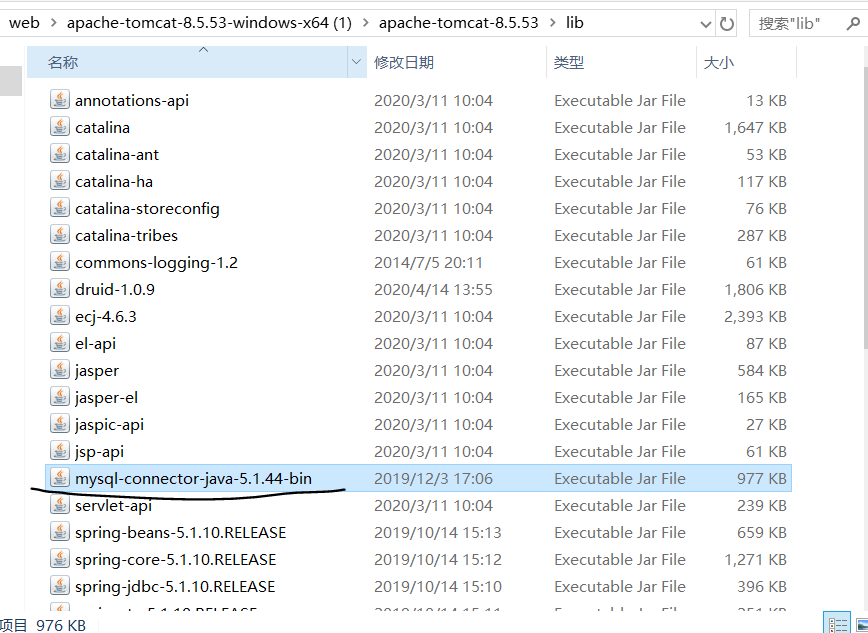Click the jar icon beside catalina
Screen dimensions: 868x633
coord(60,127)
